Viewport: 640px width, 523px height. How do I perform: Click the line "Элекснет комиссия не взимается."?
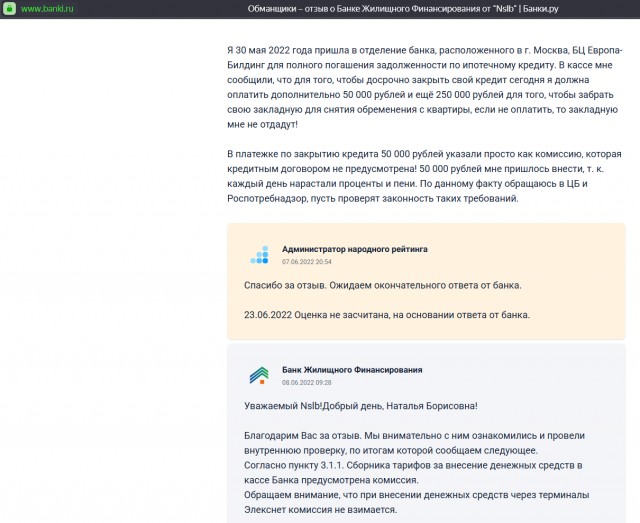click(320, 510)
